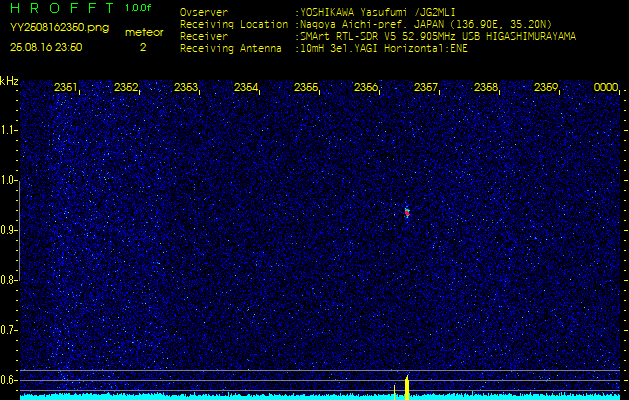Click the 0.7 kHz frequency label
Viewport: 629px width, 400px height.
point(7,330)
